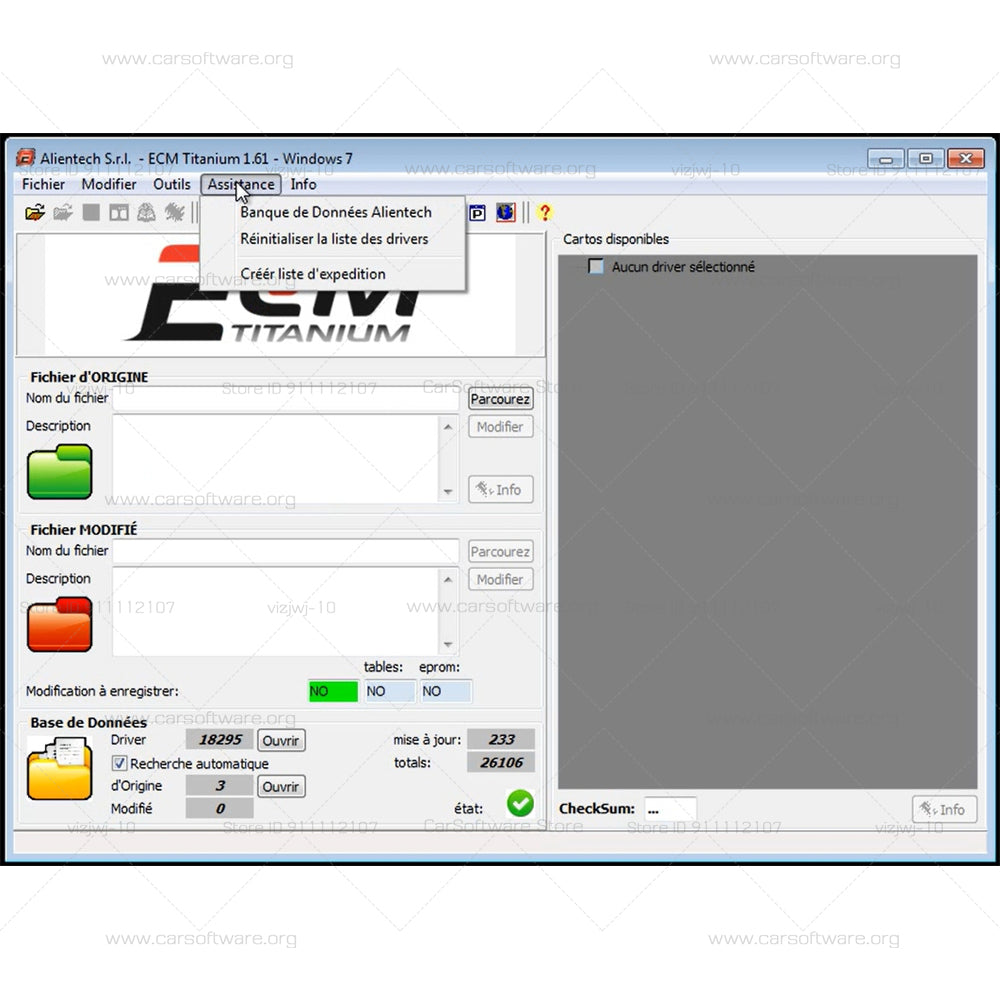The height and width of the screenshot is (1000, 1000).
Task: Click the ECM Titanium app title icon
Action: [x=26, y=158]
